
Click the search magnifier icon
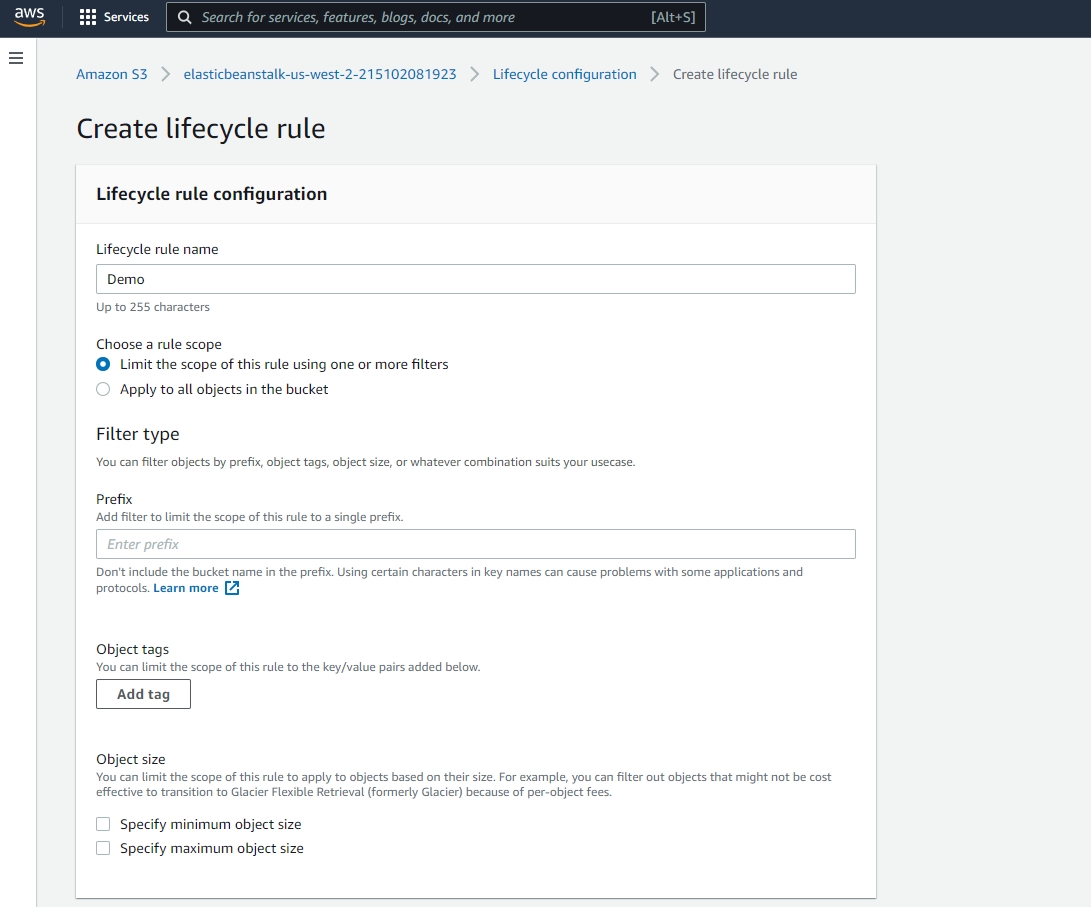pyautogui.click(x=184, y=17)
